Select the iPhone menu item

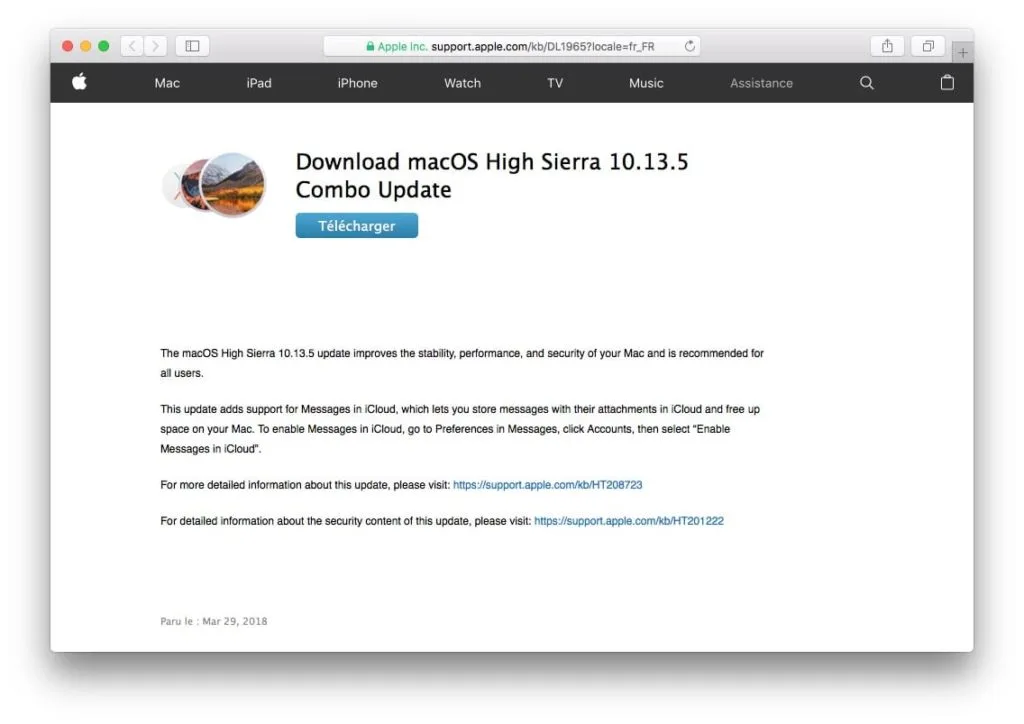(357, 83)
